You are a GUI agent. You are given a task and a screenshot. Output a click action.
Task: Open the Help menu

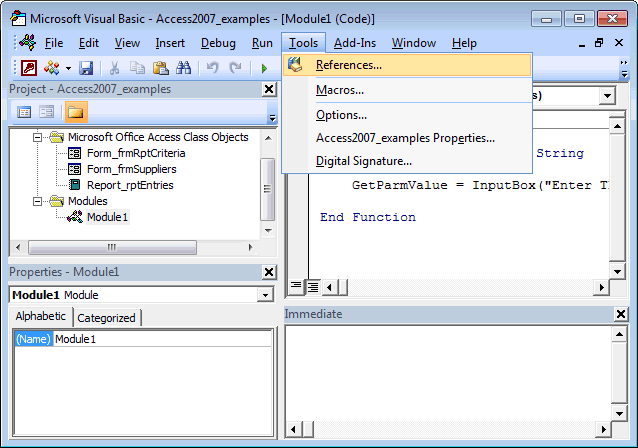tap(464, 43)
